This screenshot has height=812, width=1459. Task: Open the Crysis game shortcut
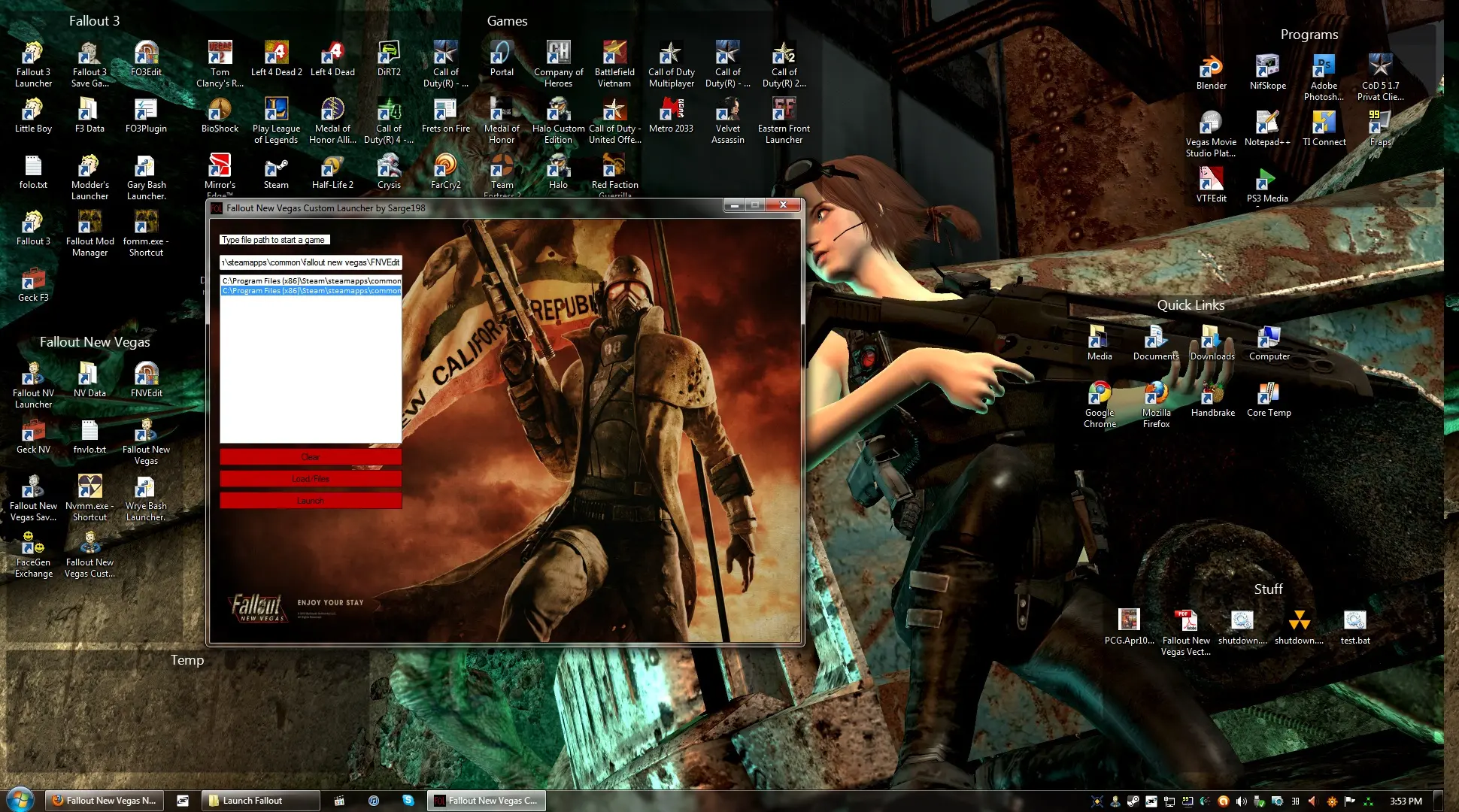pos(389,171)
